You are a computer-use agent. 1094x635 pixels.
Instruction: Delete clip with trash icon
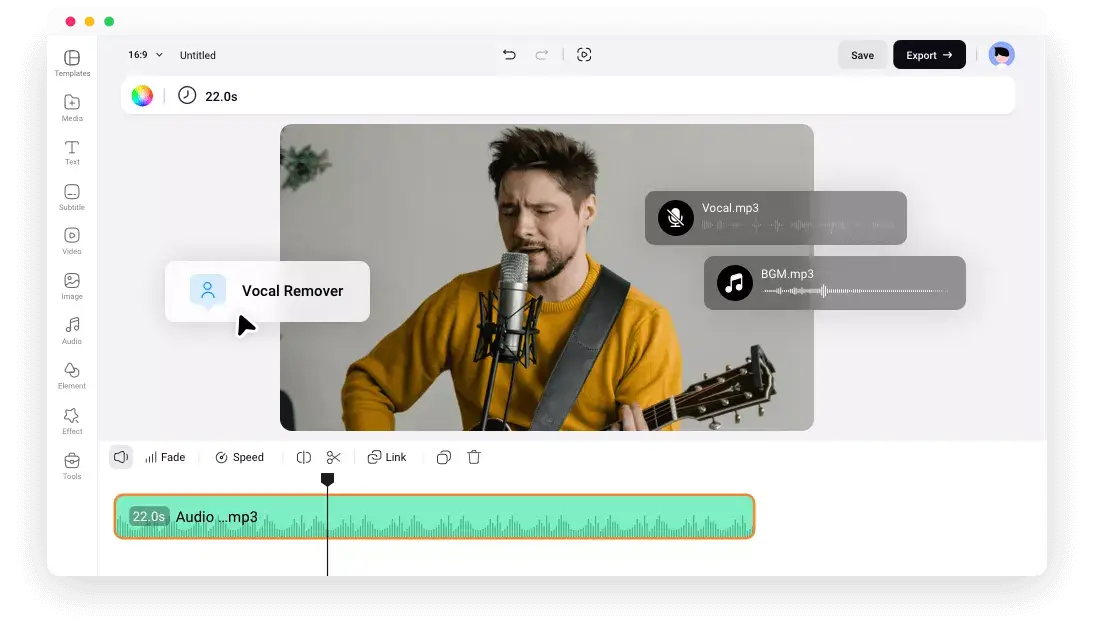coord(474,457)
